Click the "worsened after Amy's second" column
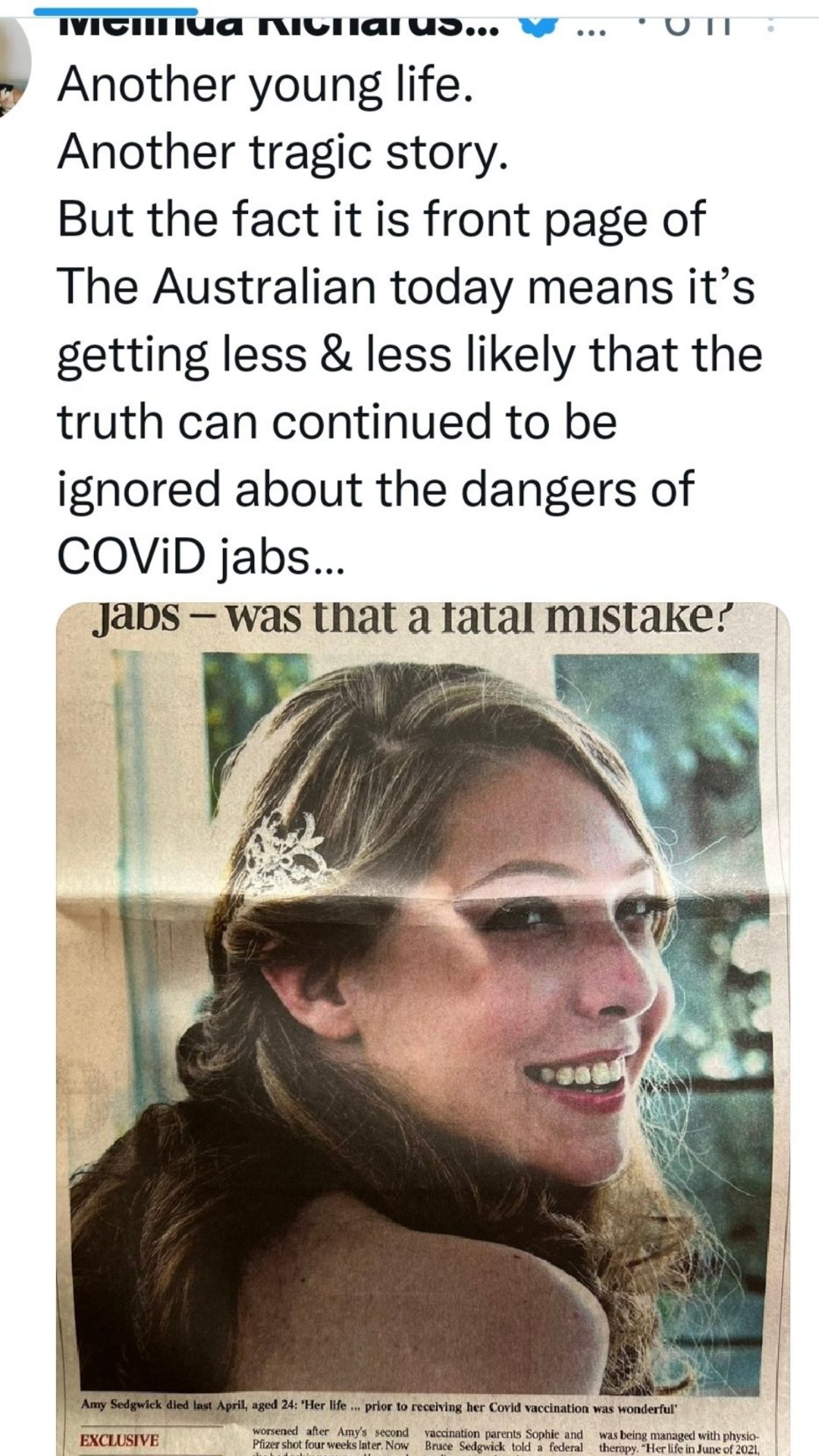Viewport: 819px width, 1456px height. pos(329,1439)
